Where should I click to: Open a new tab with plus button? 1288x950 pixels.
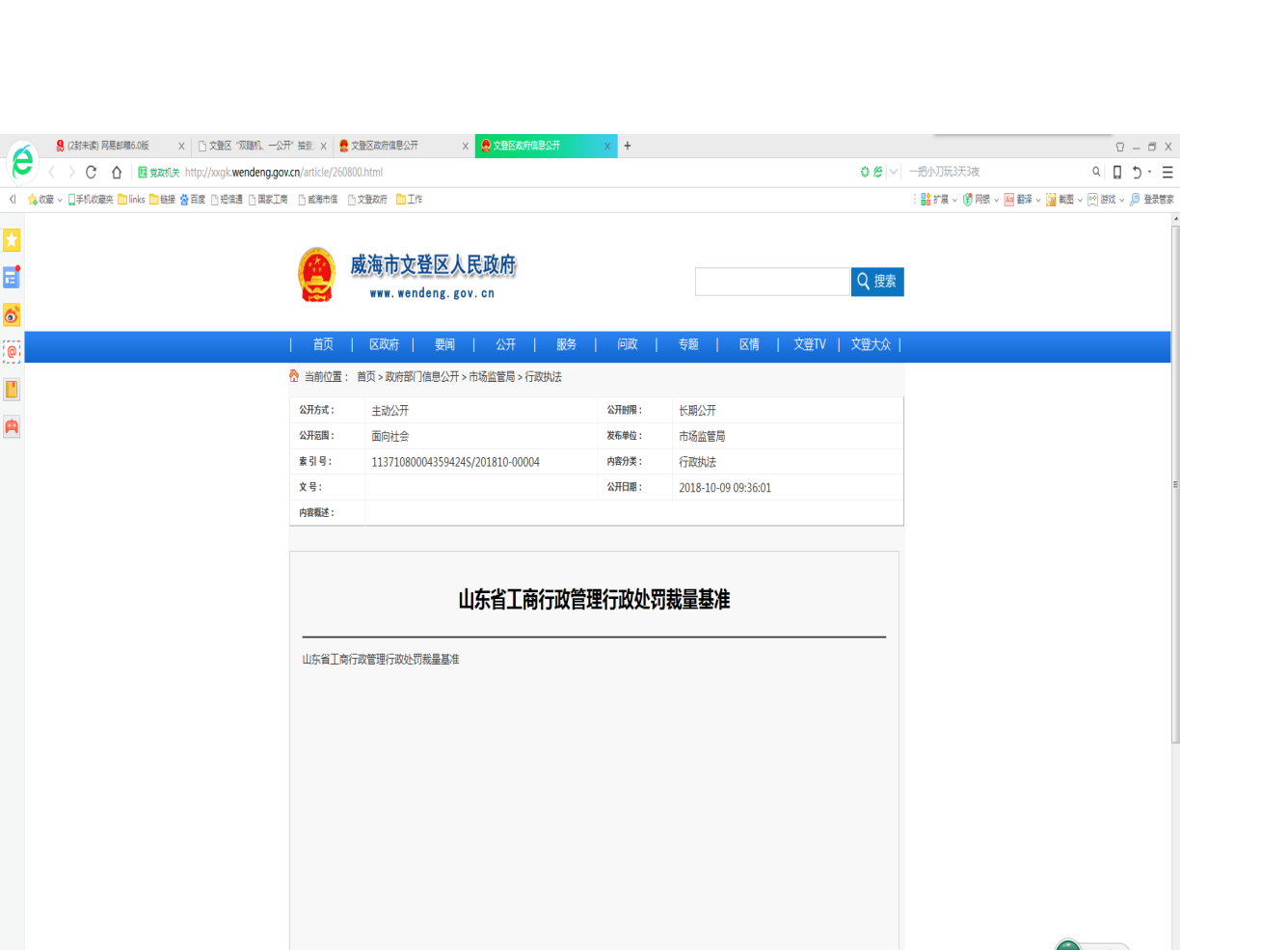tap(628, 146)
